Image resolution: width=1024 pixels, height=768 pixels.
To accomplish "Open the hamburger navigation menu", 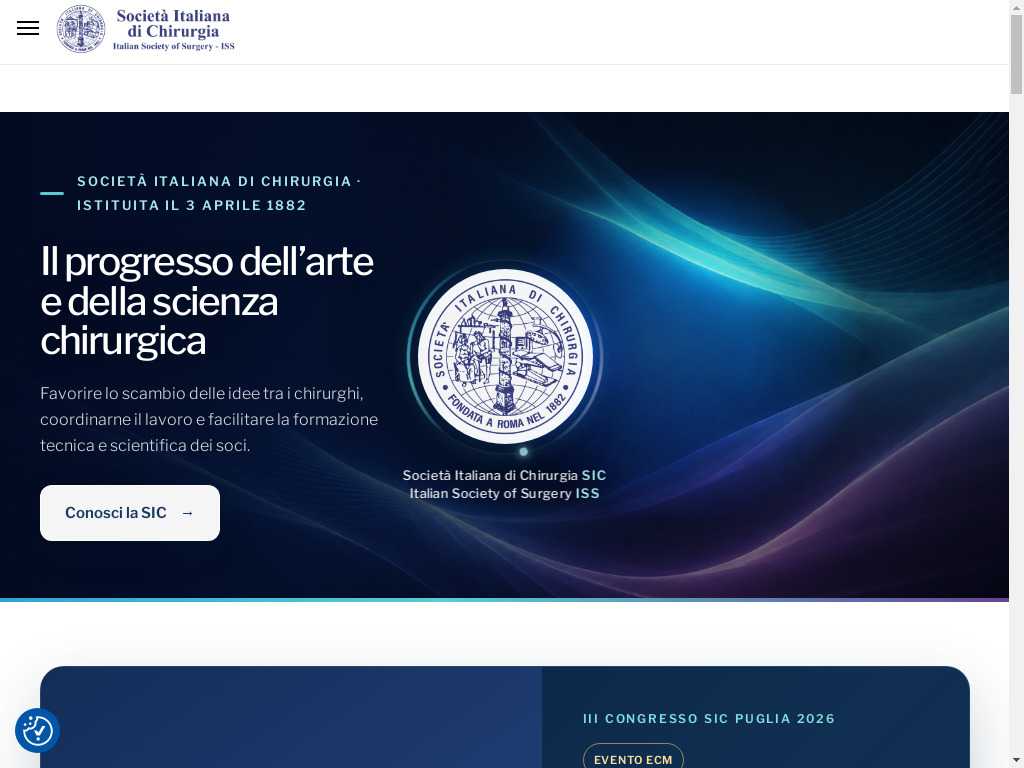I will pos(28,28).
